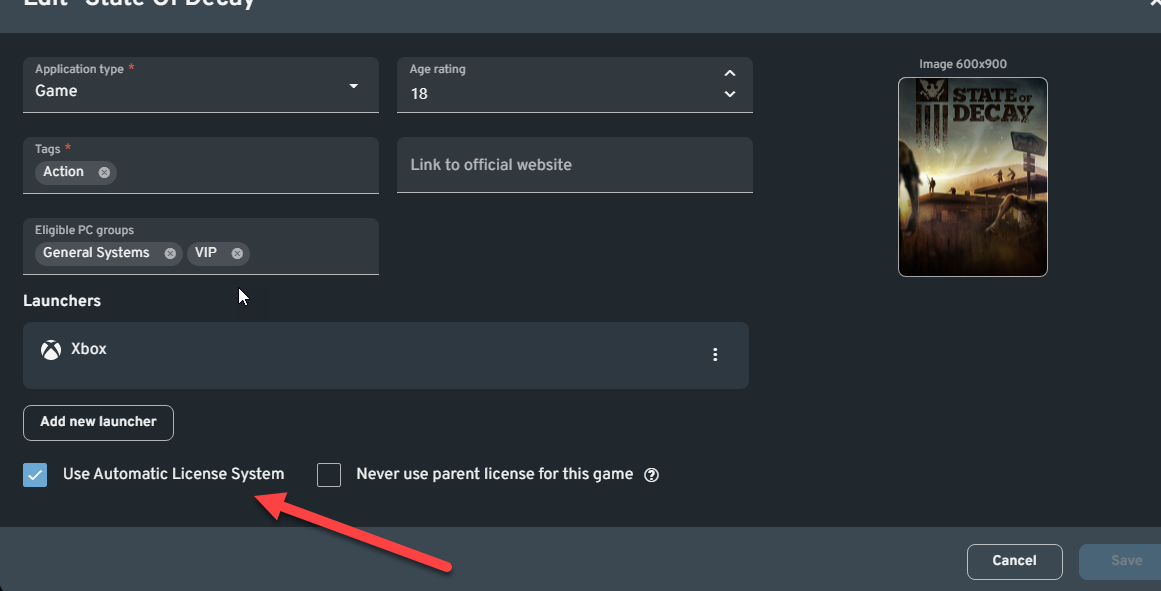This screenshot has width=1161, height=591.
Task: Increase the age rating value
Action: coord(730,73)
